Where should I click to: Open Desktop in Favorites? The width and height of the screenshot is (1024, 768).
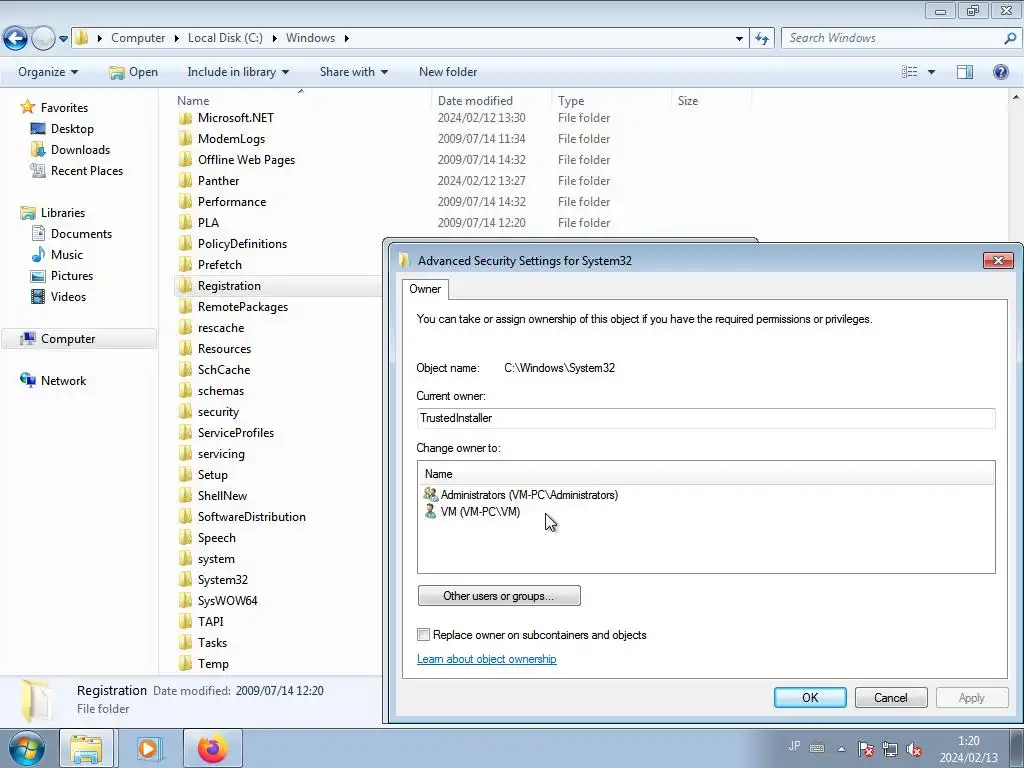click(72, 129)
